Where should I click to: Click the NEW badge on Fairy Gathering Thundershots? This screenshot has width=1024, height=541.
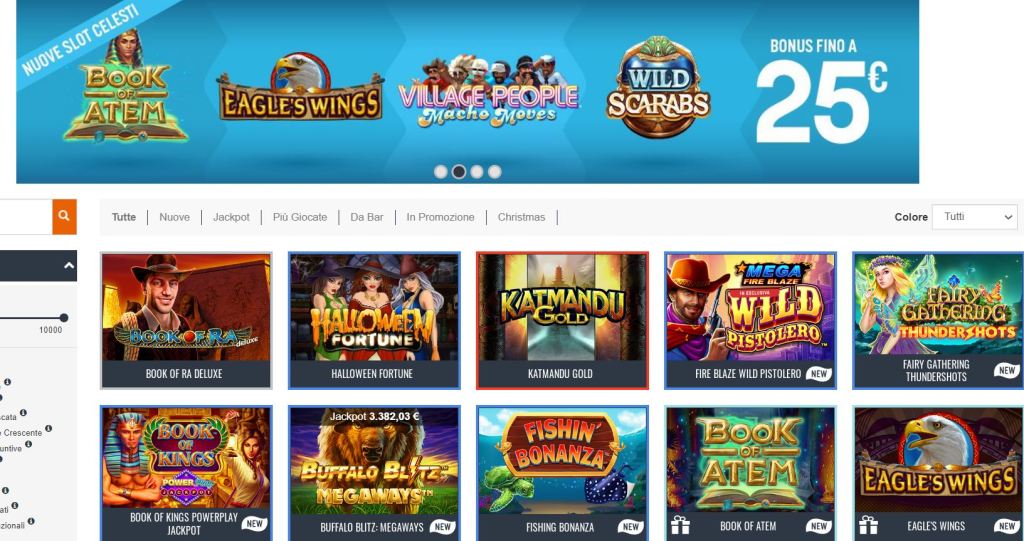tap(1007, 370)
